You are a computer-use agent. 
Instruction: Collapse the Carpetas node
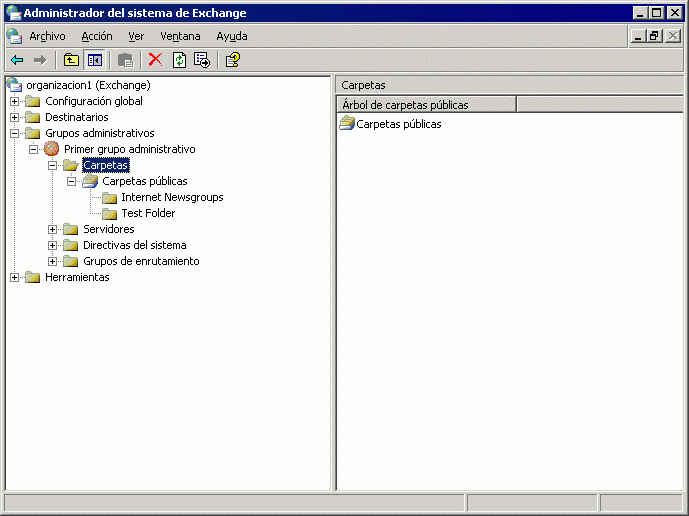point(52,165)
